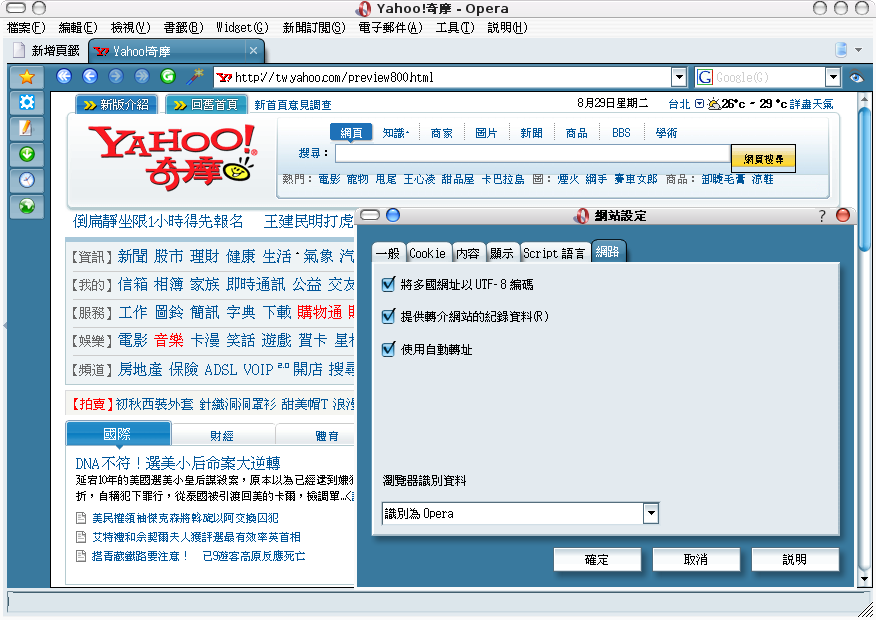This screenshot has width=876, height=620.
Task: Open headline DNA不符！選美小后命案大逆轉
Action: 178,463
